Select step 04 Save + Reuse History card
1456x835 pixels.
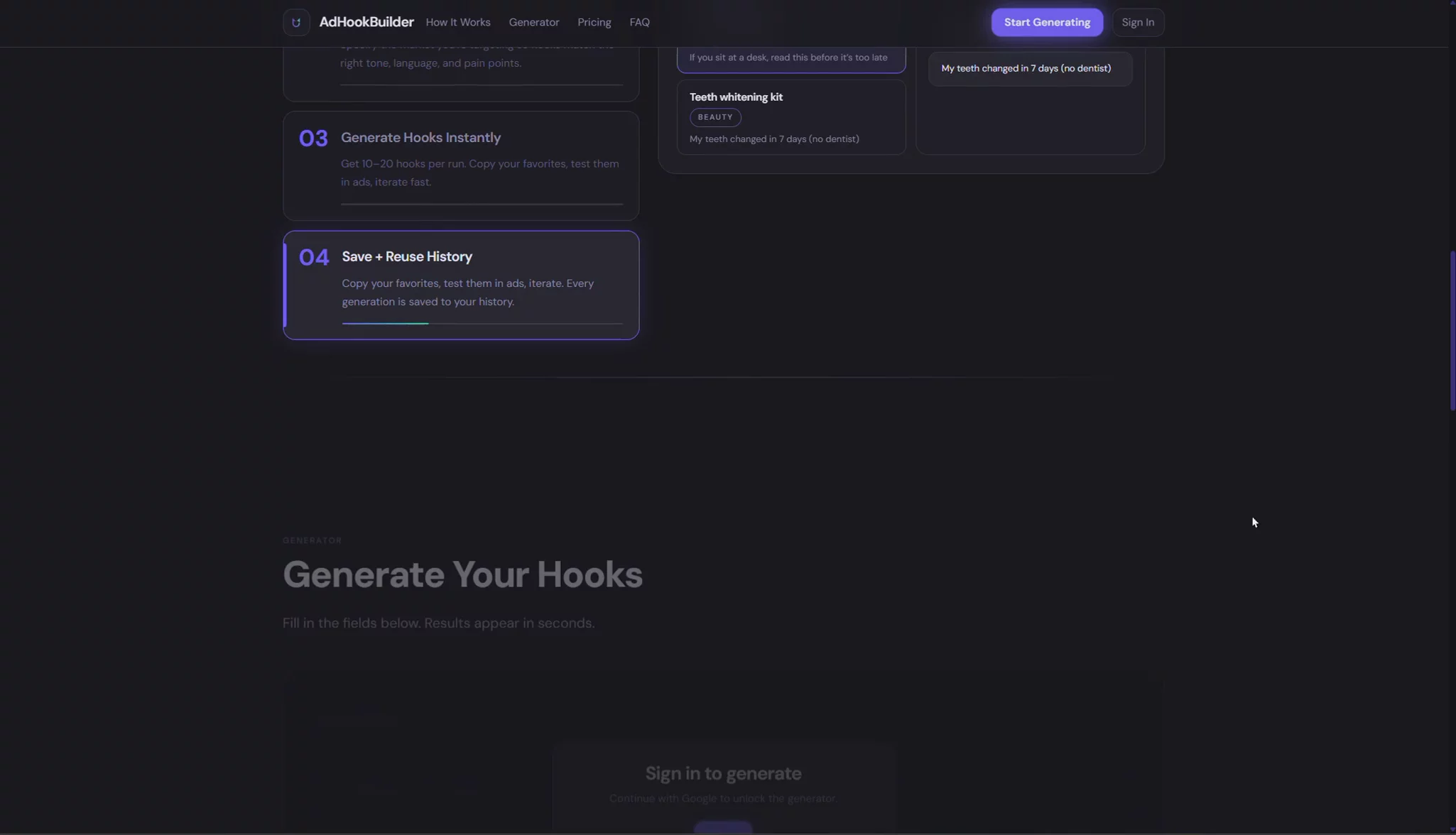point(460,285)
